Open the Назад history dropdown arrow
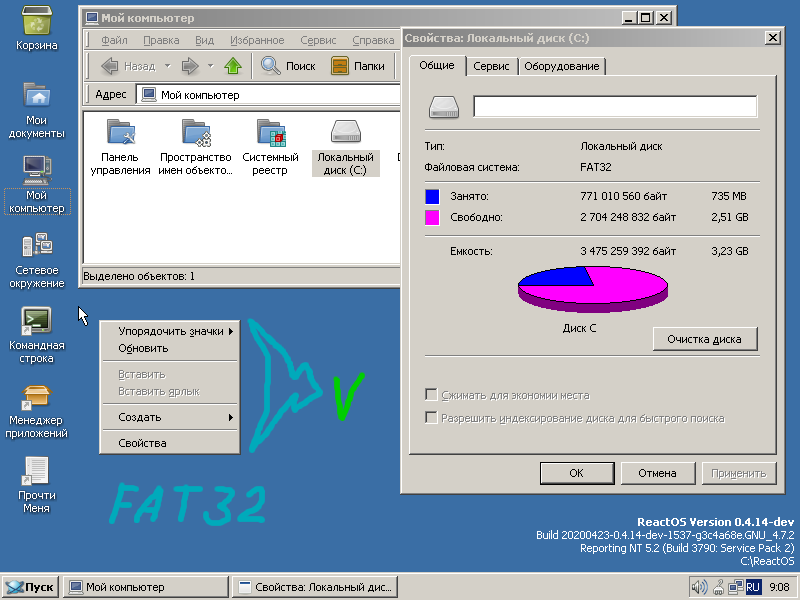800x600 pixels. coord(167,66)
